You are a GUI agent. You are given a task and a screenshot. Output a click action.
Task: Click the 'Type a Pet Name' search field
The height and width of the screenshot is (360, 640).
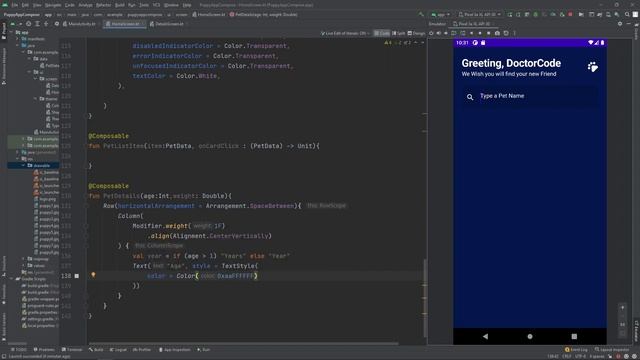530,96
